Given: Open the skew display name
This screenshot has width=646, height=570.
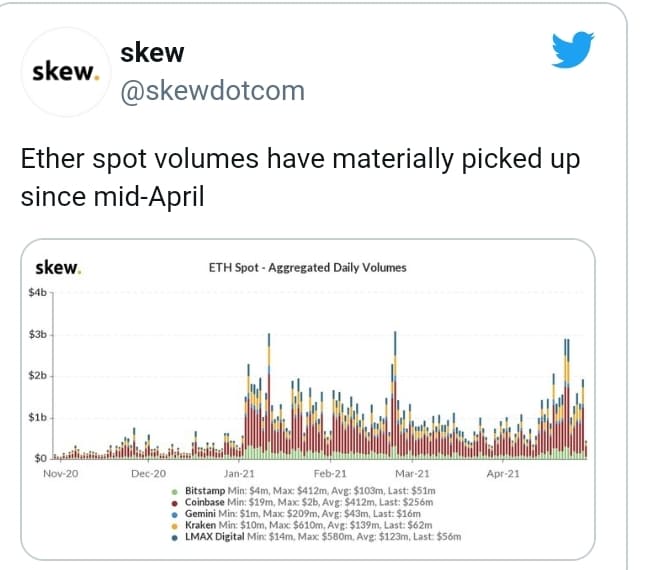Looking at the screenshot, I should 152,53.
